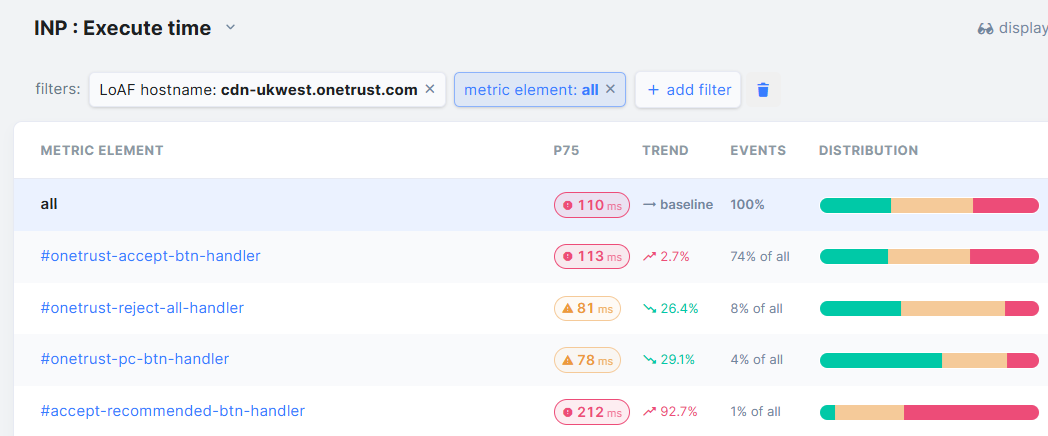Open #onetrust-accept-btn-handler element link
The image size is (1048, 436).
pyautogui.click(x=150, y=256)
